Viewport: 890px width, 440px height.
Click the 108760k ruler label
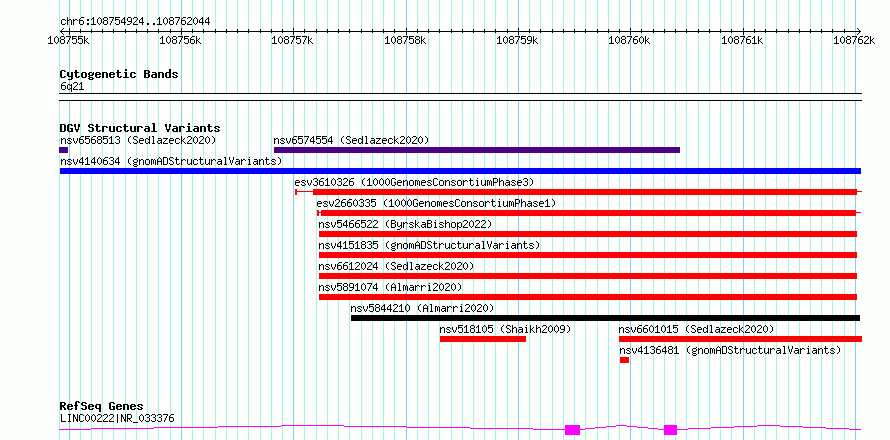pos(629,40)
